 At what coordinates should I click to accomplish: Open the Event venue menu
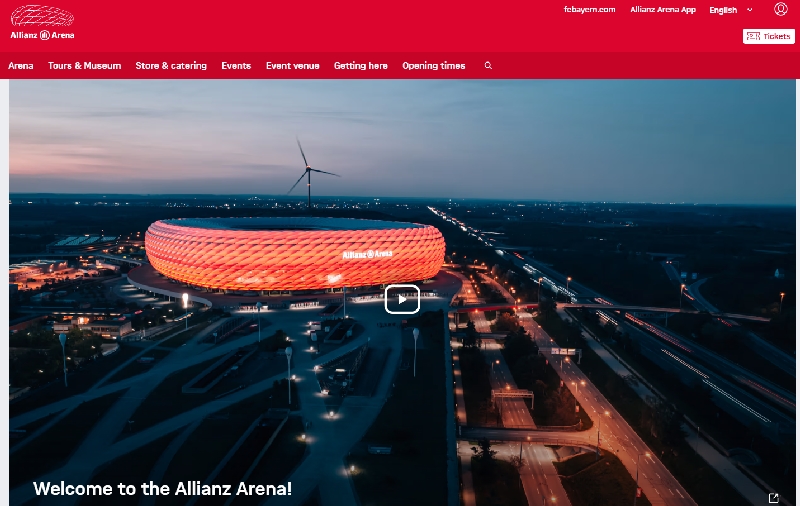[x=292, y=65]
